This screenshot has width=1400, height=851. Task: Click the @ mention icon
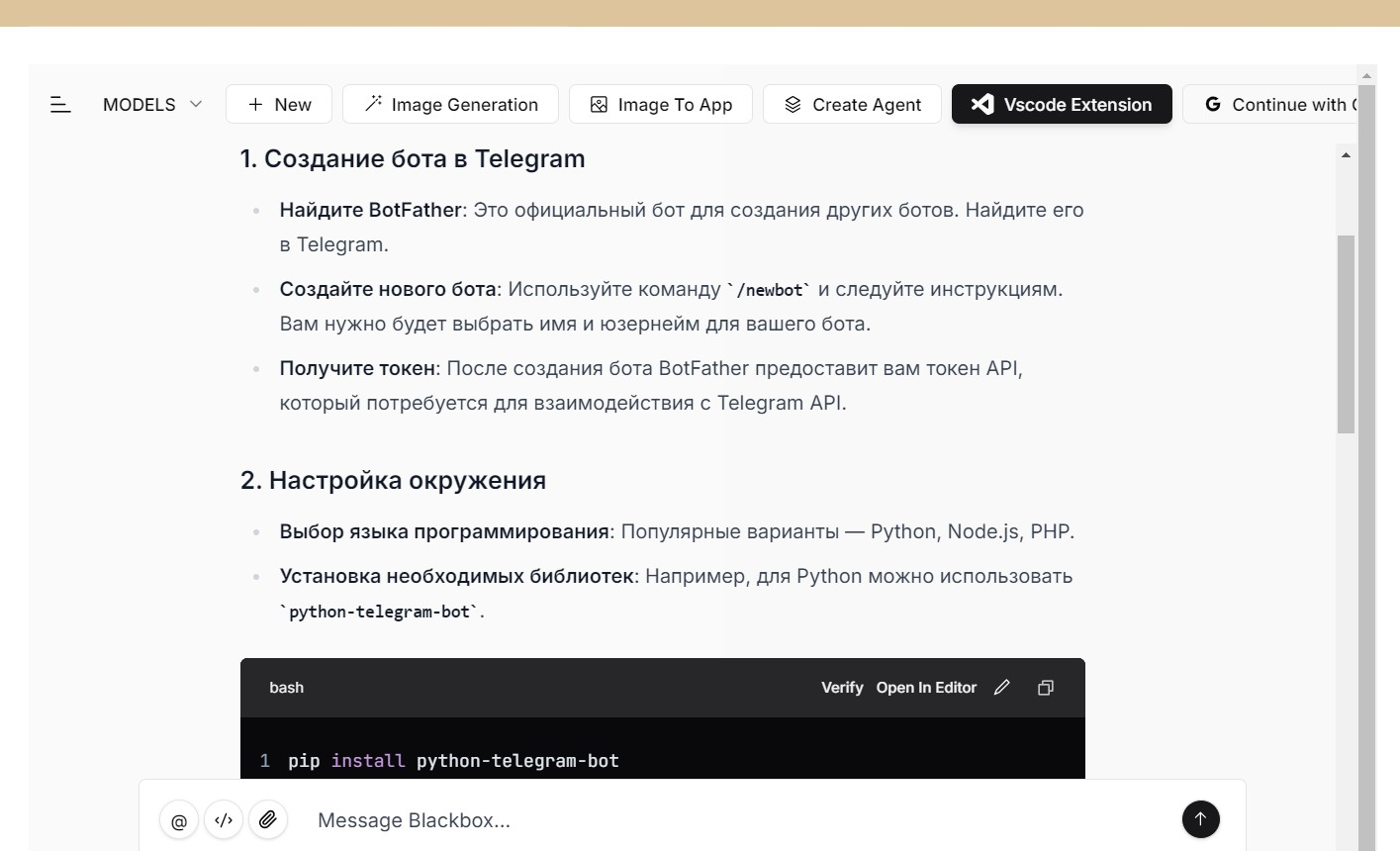[x=179, y=820]
